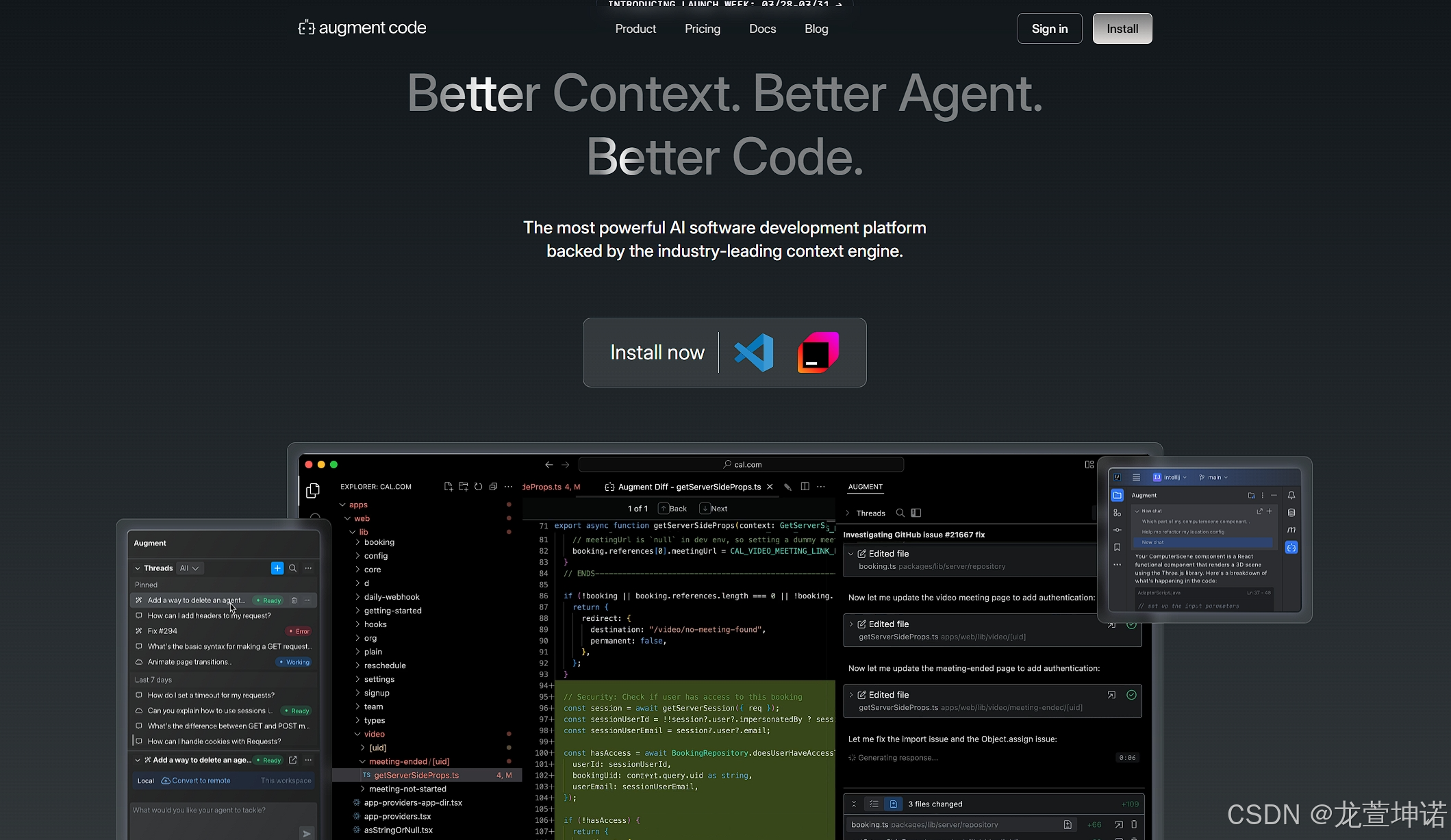
Task: Click Convert to remote link
Action: [196, 780]
